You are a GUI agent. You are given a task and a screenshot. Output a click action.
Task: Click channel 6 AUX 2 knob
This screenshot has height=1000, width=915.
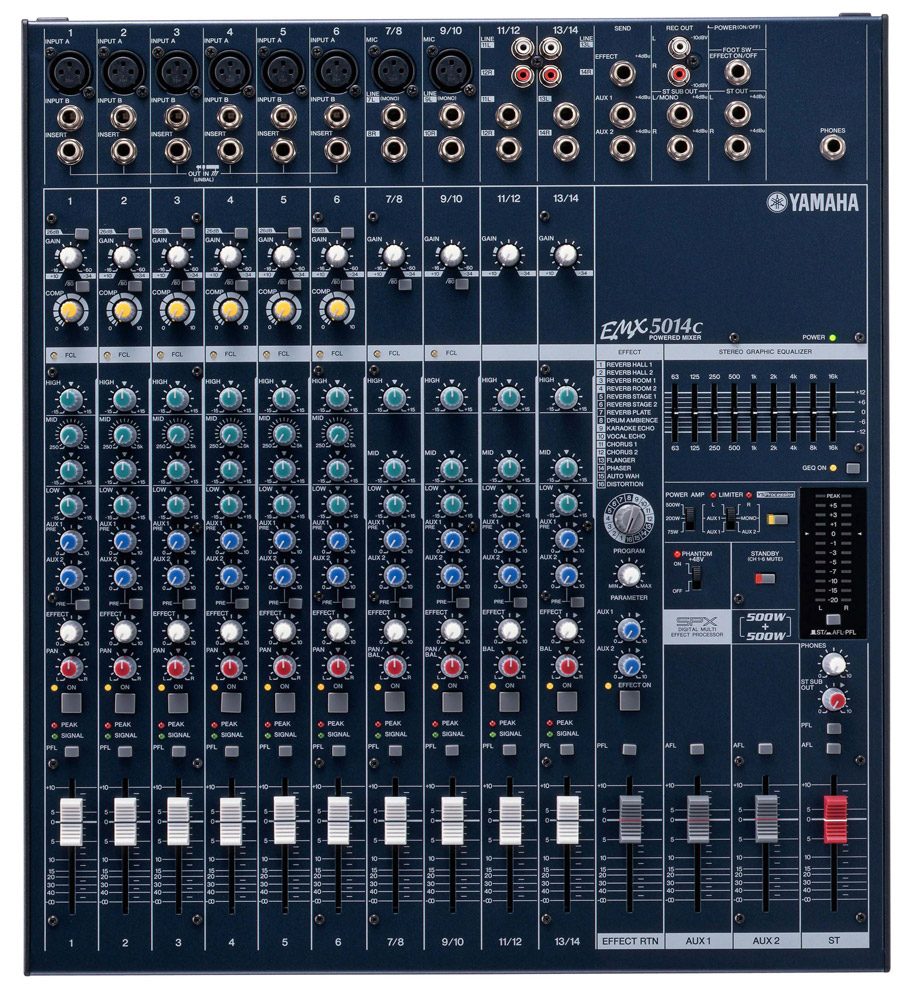coord(337,575)
